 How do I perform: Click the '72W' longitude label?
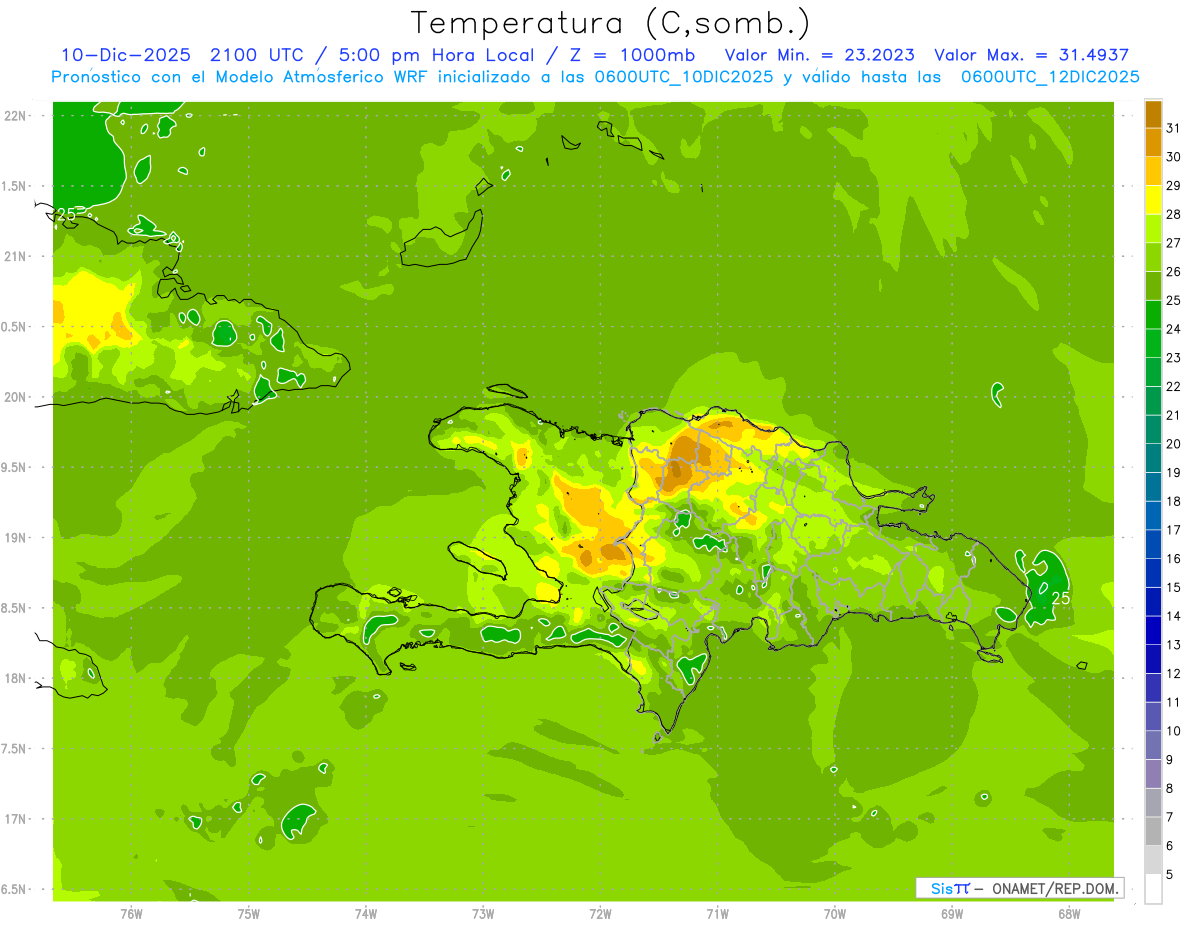(x=600, y=914)
